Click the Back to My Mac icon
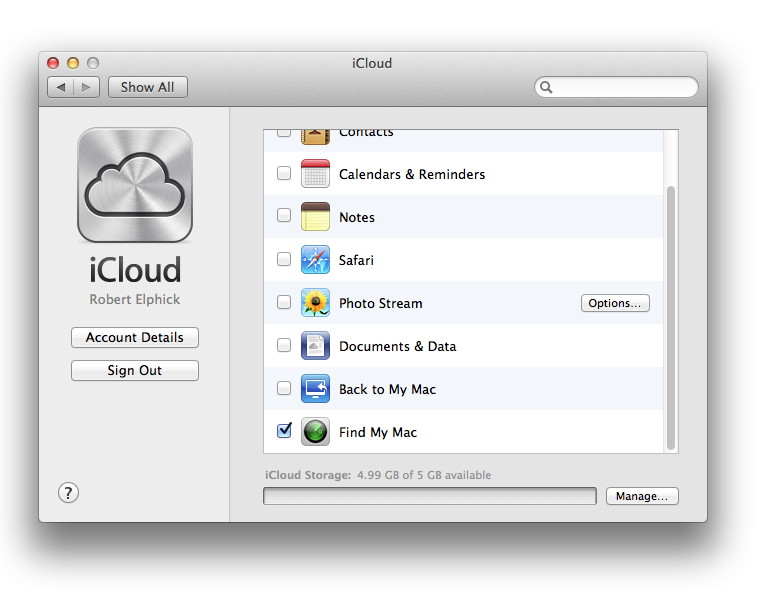 pyautogui.click(x=315, y=389)
